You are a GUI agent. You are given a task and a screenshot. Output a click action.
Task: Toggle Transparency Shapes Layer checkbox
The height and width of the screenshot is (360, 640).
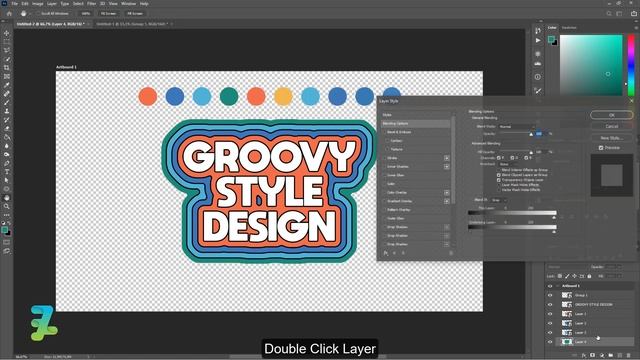point(498,180)
